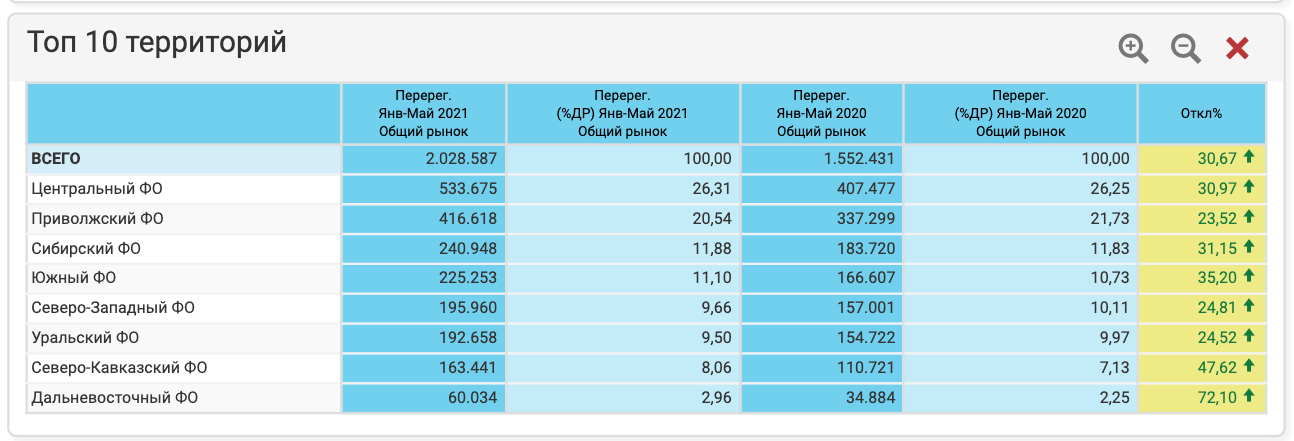Click green arrow in Южный ФО row
This screenshot has height=441, width=1294.
pyautogui.click(x=1248, y=278)
